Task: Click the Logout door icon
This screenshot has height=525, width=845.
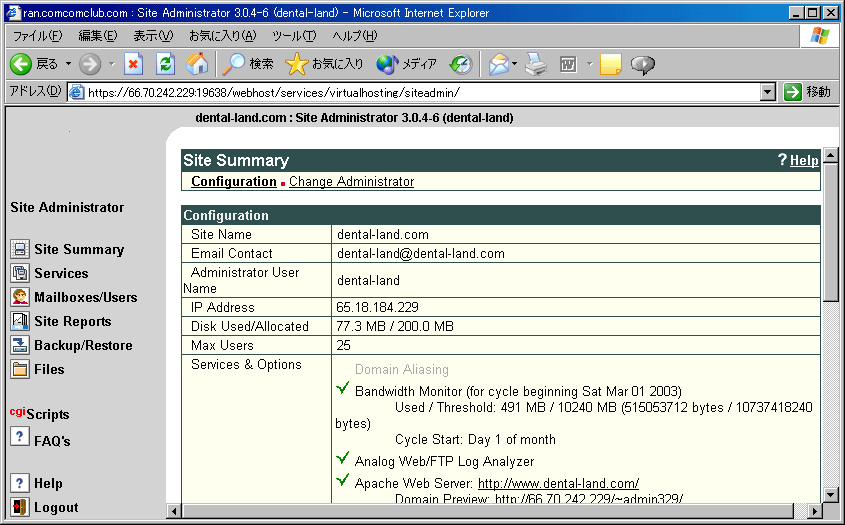Action: tap(20, 507)
